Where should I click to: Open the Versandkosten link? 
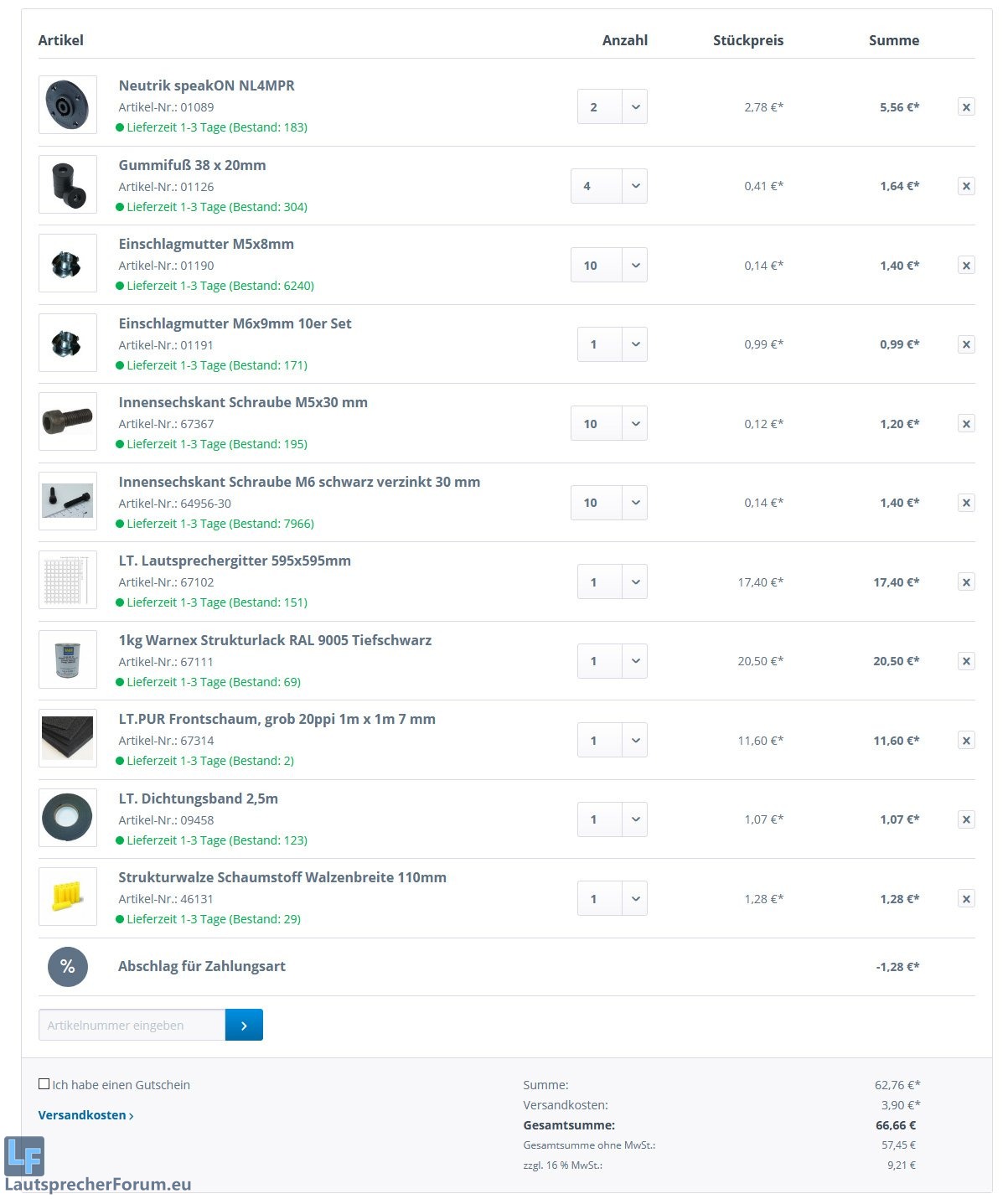tap(85, 1115)
